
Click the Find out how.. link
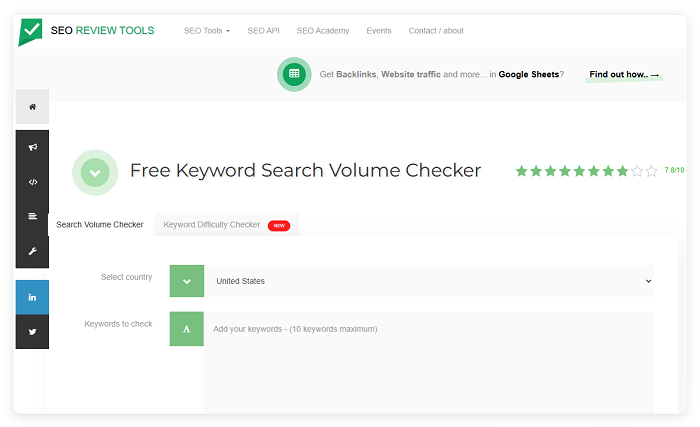point(624,75)
